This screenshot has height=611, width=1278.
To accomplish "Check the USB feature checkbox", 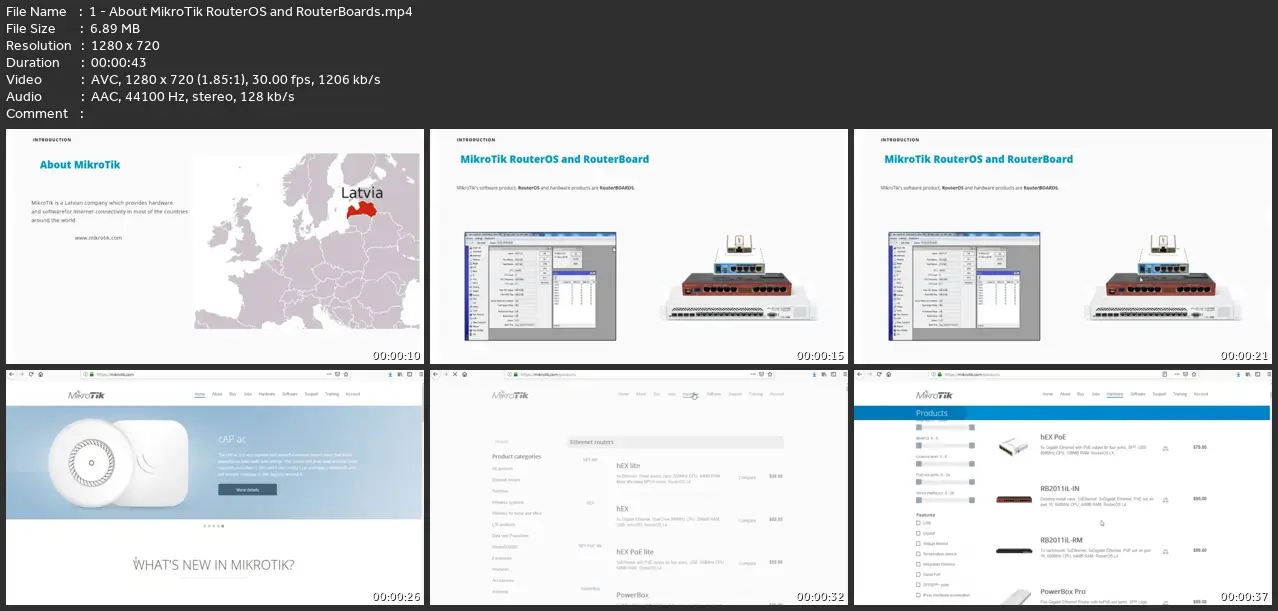I will tap(919, 523).
